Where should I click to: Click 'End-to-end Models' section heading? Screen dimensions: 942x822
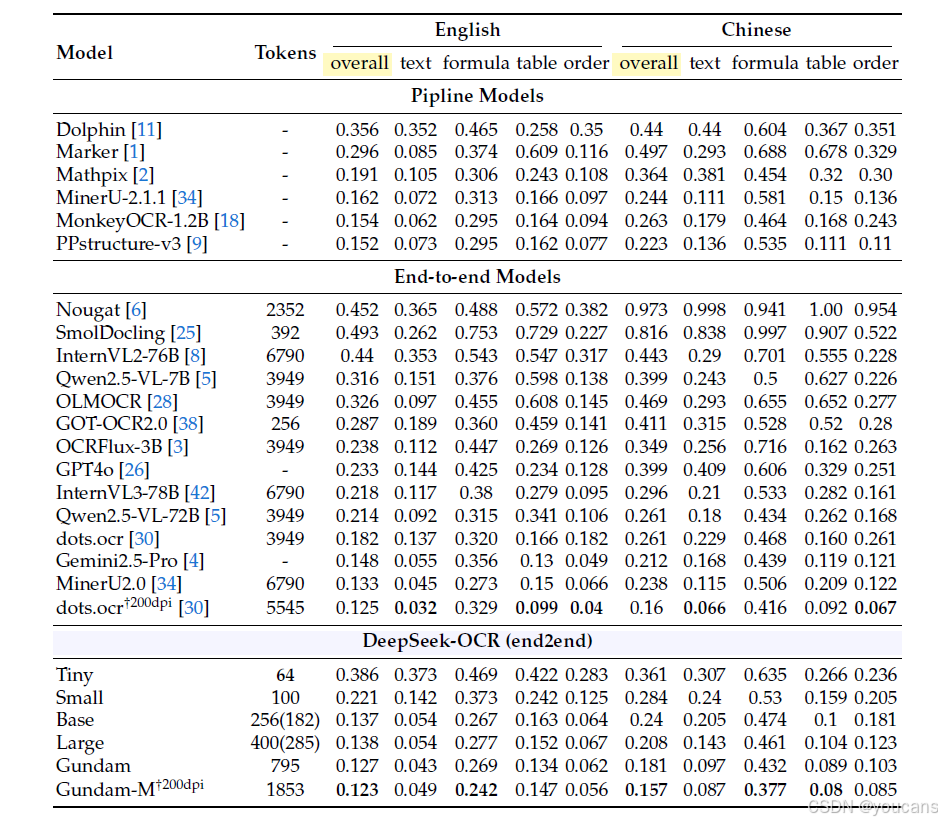(477, 277)
